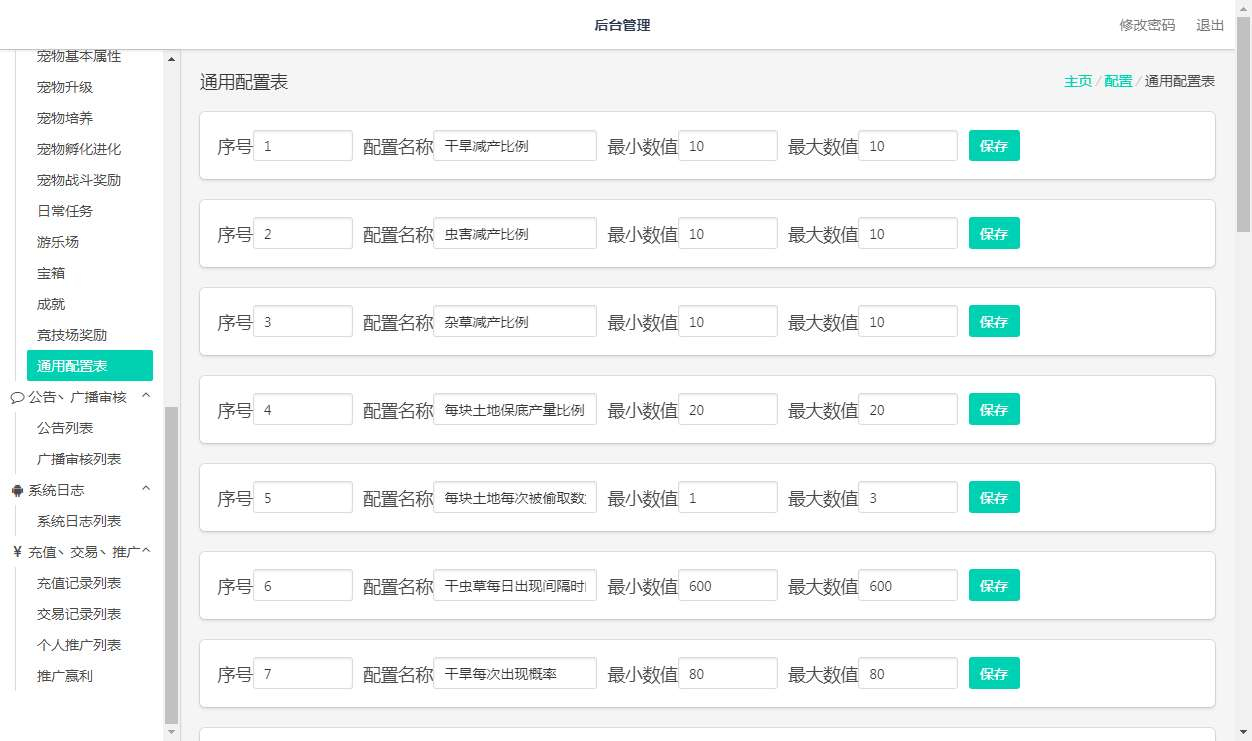Click 序号 field with value 4
This screenshot has height=741, width=1252.
point(303,410)
